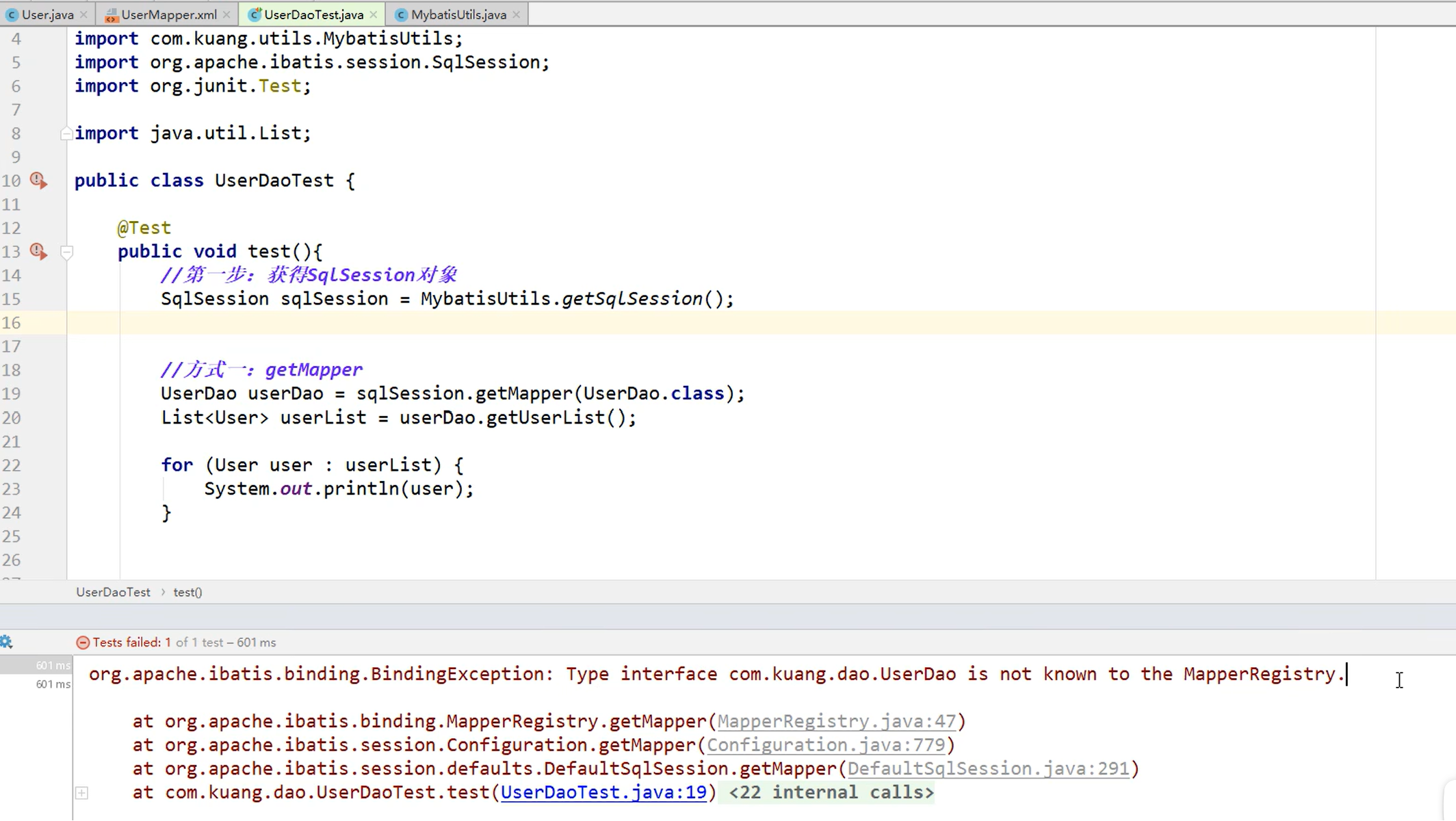This screenshot has height=821, width=1456.
Task: Open the UserMapper.xml tab
Action: point(168,14)
